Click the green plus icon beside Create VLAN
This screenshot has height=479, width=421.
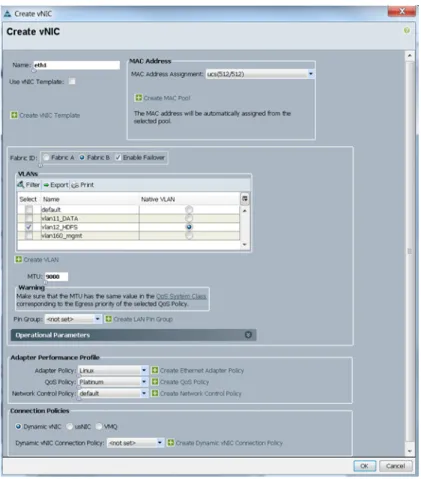click(19, 259)
